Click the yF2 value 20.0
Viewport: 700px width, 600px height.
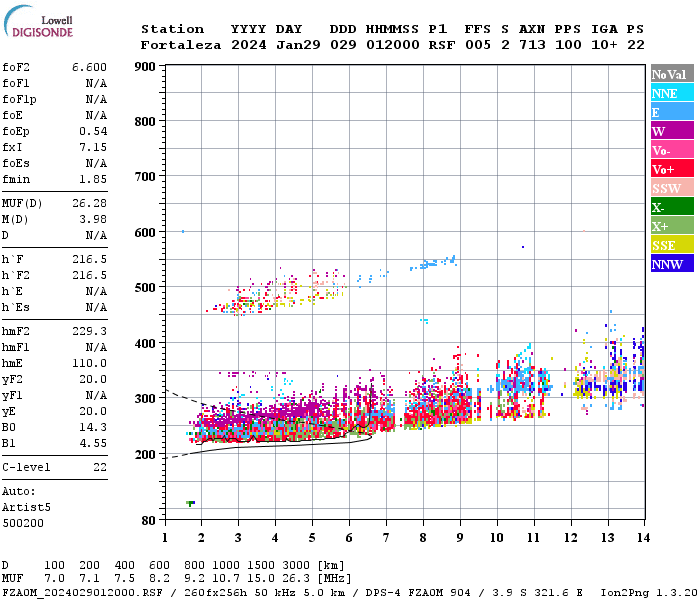tap(93, 379)
